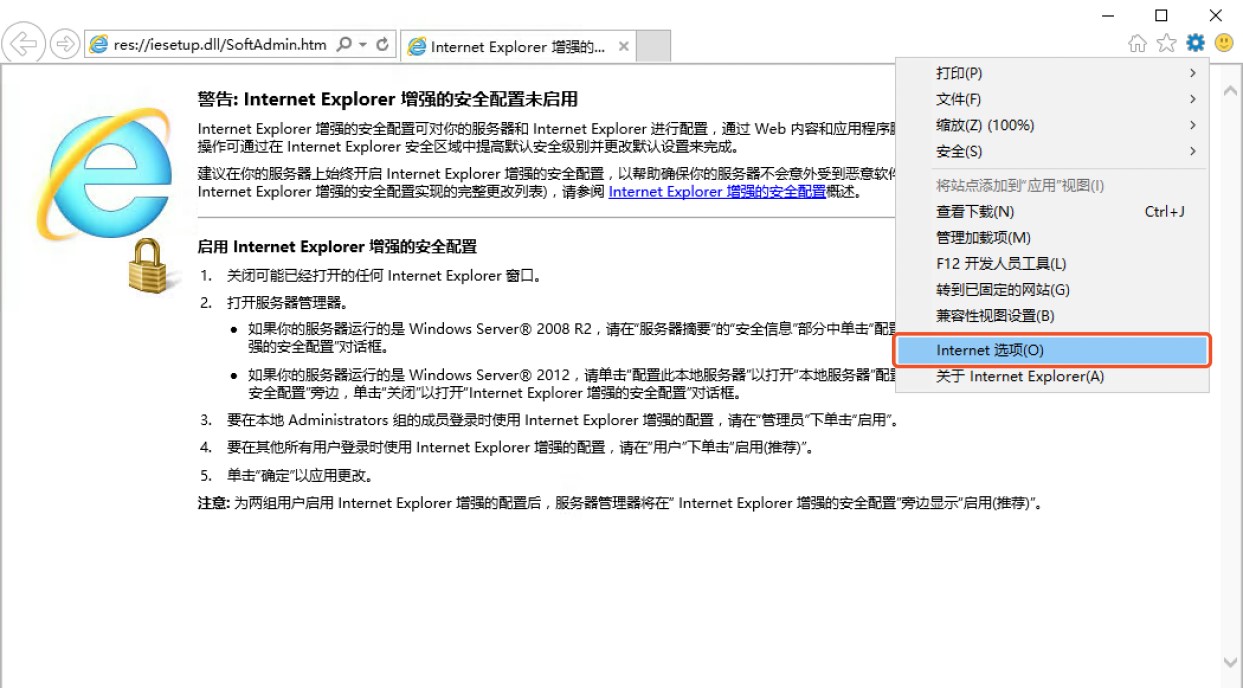
Task: Refresh the page with reload icon
Action: pos(382,45)
